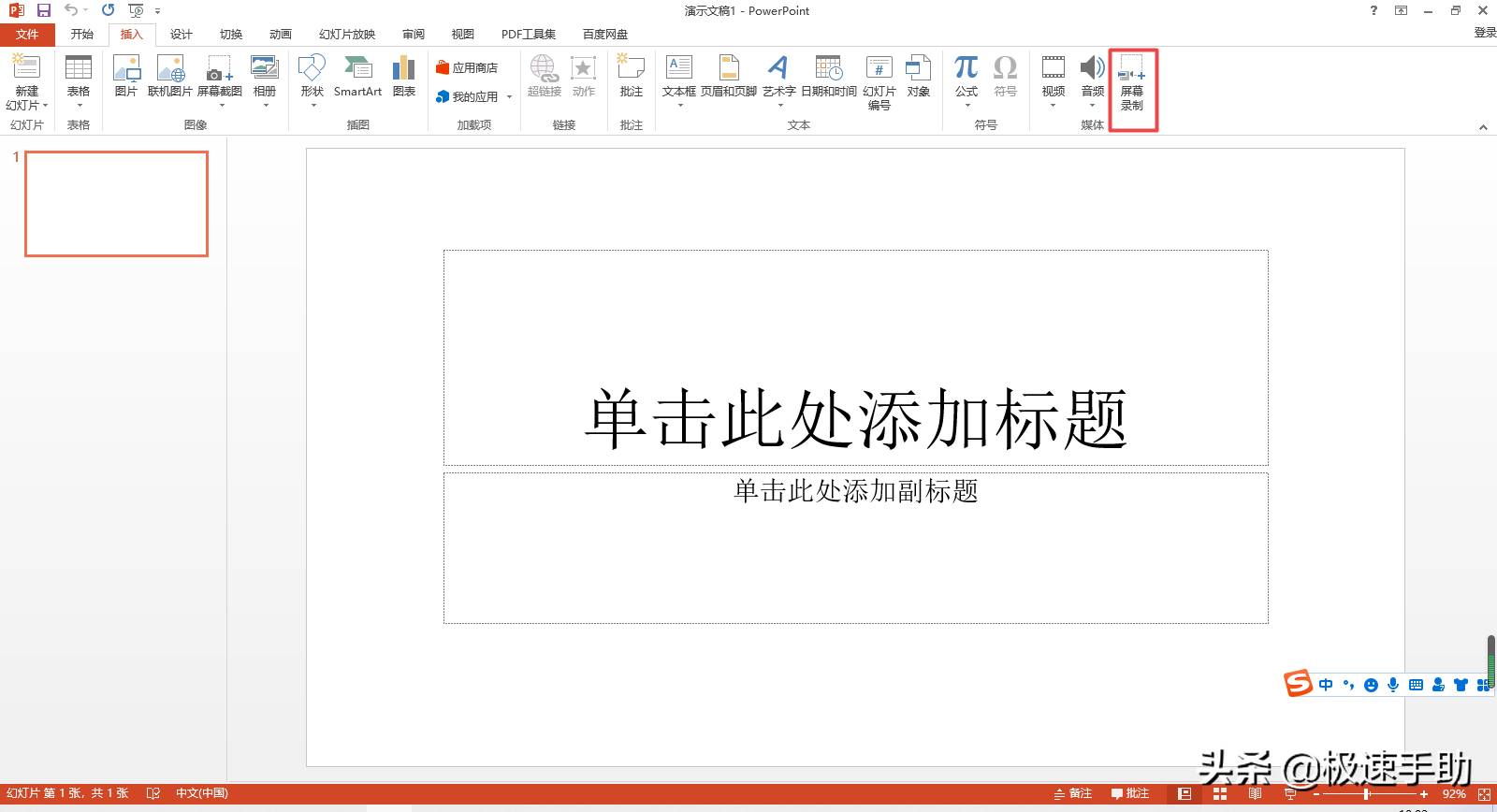The width and height of the screenshot is (1497, 812).
Task: Open 页眉和页脚 header and footer
Action: (729, 76)
